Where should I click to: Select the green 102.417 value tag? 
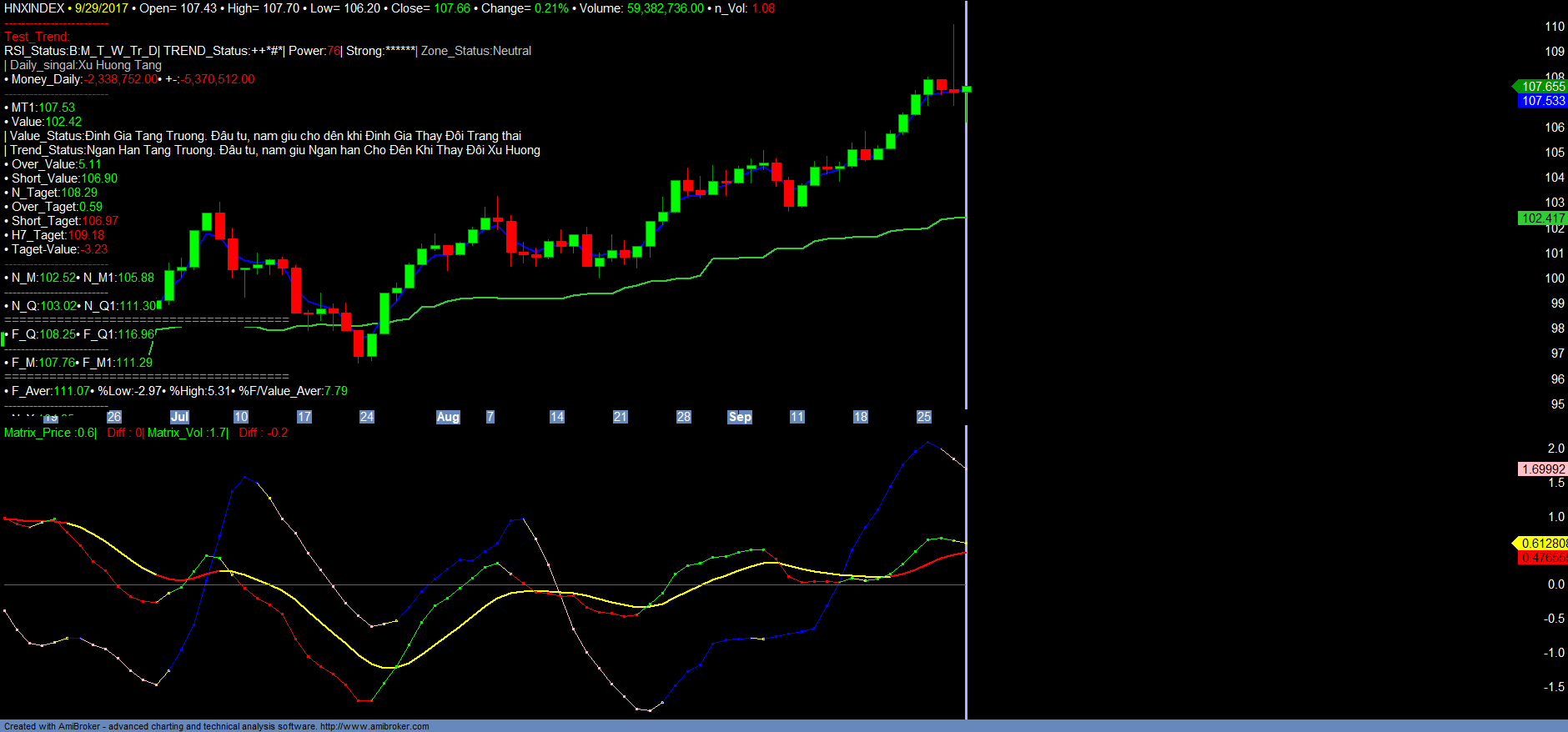pyautogui.click(x=1542, y=218)
